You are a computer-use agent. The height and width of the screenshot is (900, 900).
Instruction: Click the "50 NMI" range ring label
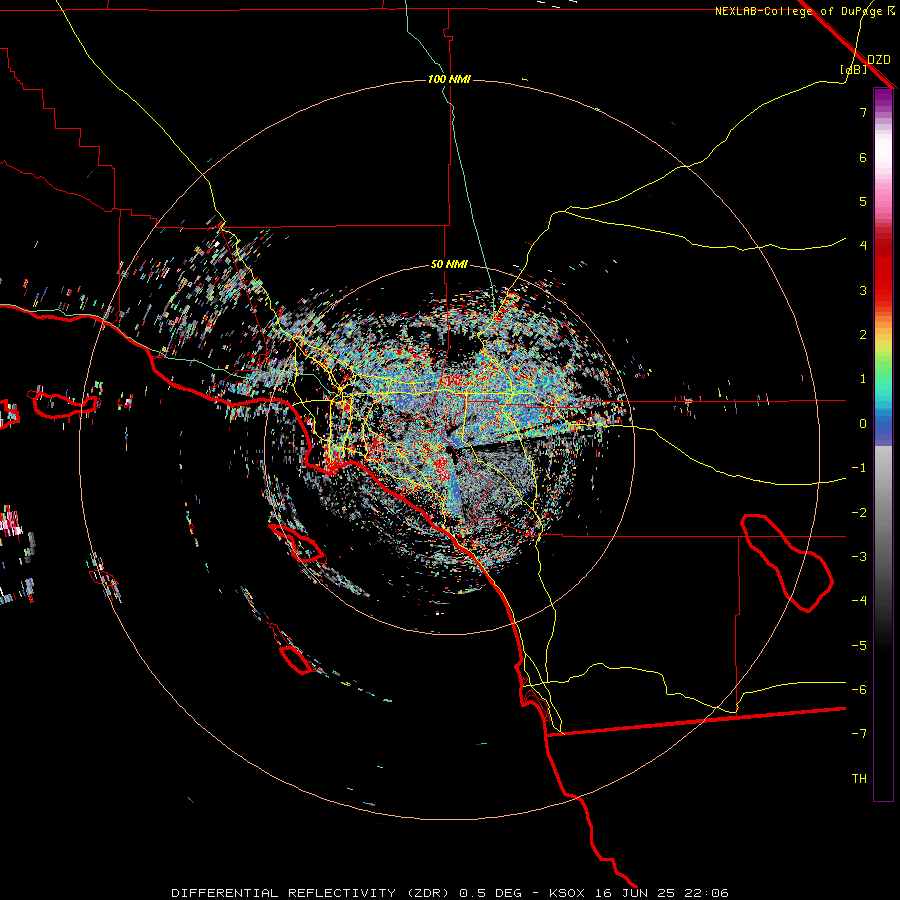pyautogui.click(x=449, y=265)
